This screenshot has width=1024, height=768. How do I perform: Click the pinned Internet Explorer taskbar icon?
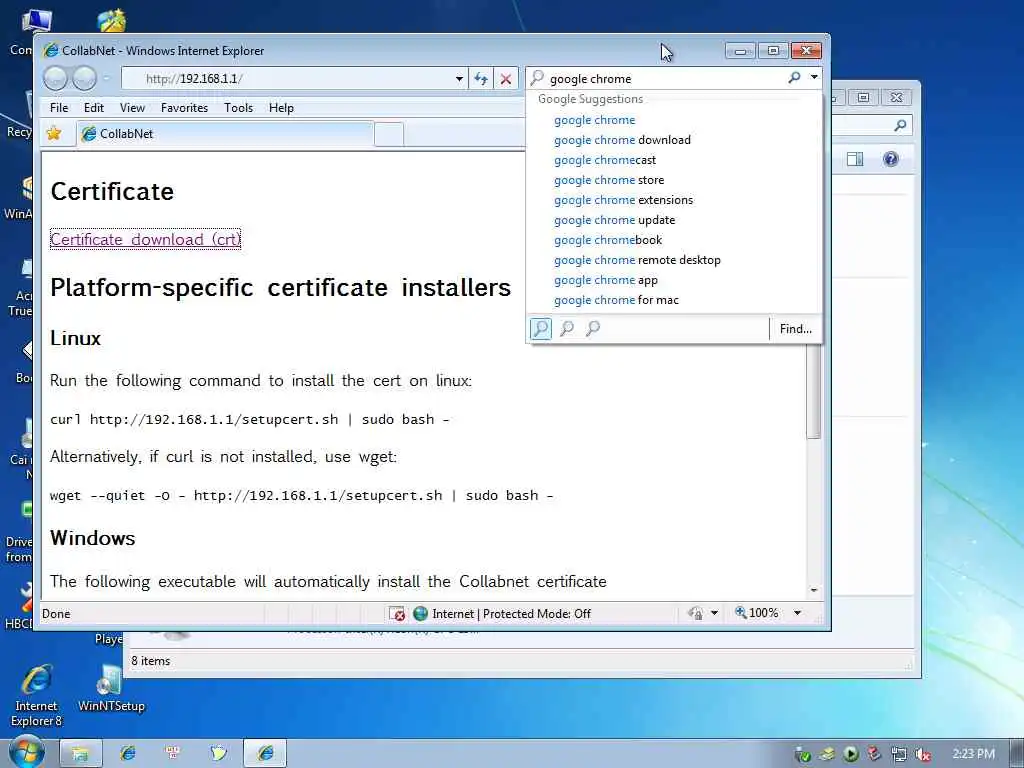click(127, 753)
